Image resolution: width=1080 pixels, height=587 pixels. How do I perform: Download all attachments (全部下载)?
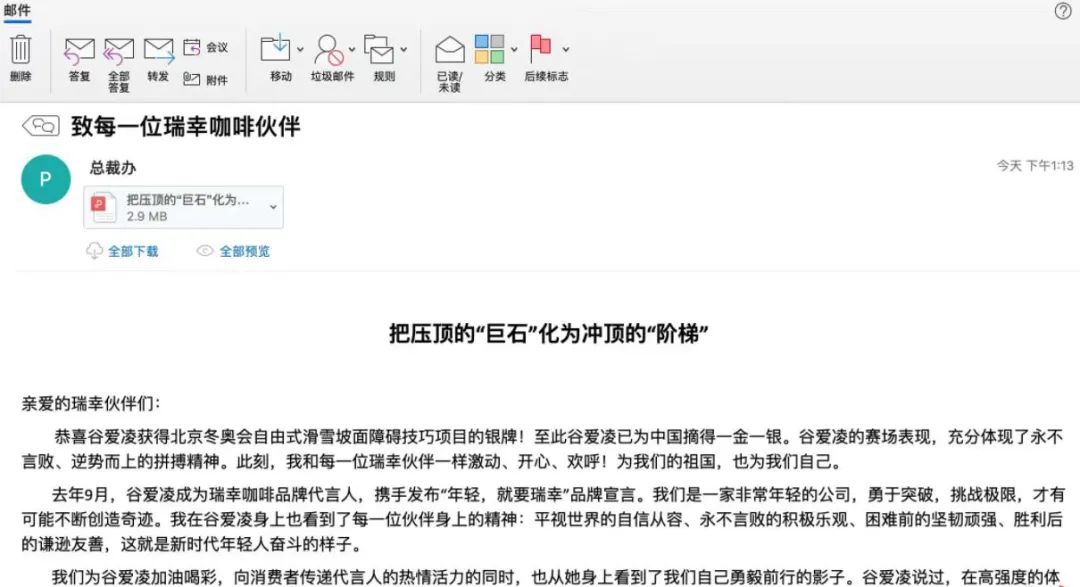[x=123, y=251]
